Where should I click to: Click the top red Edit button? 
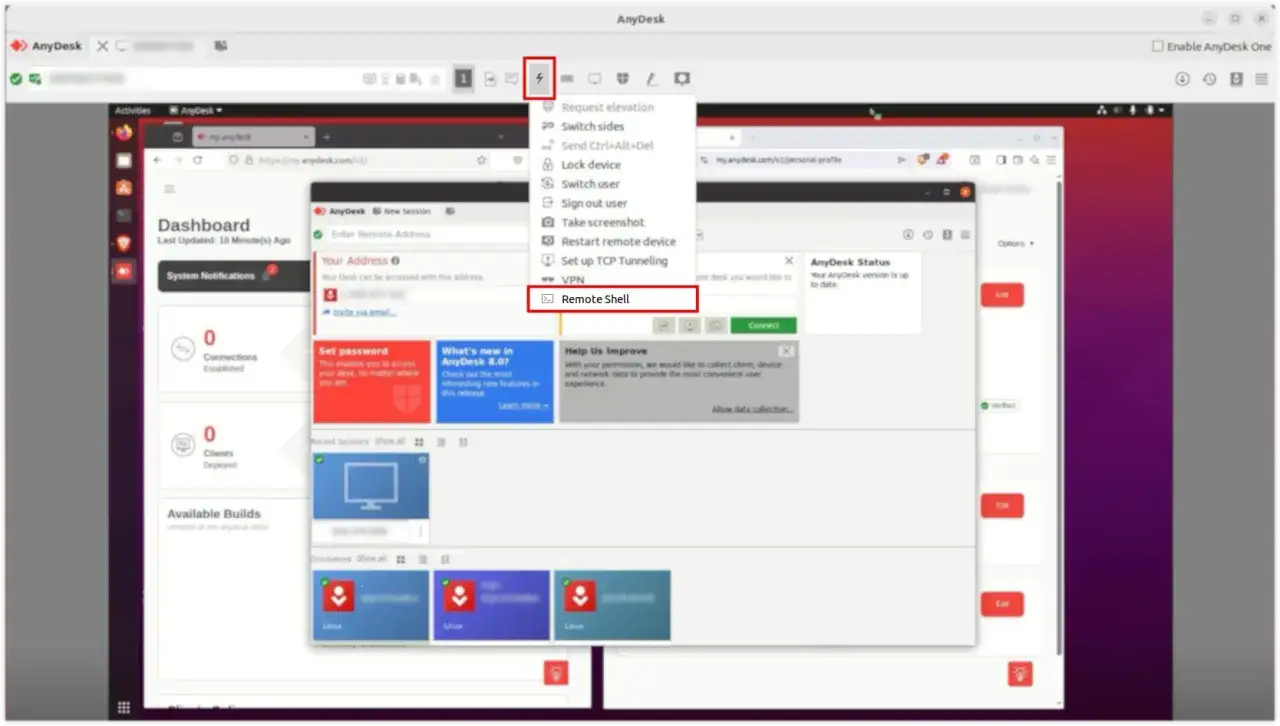coord(1002,296)
